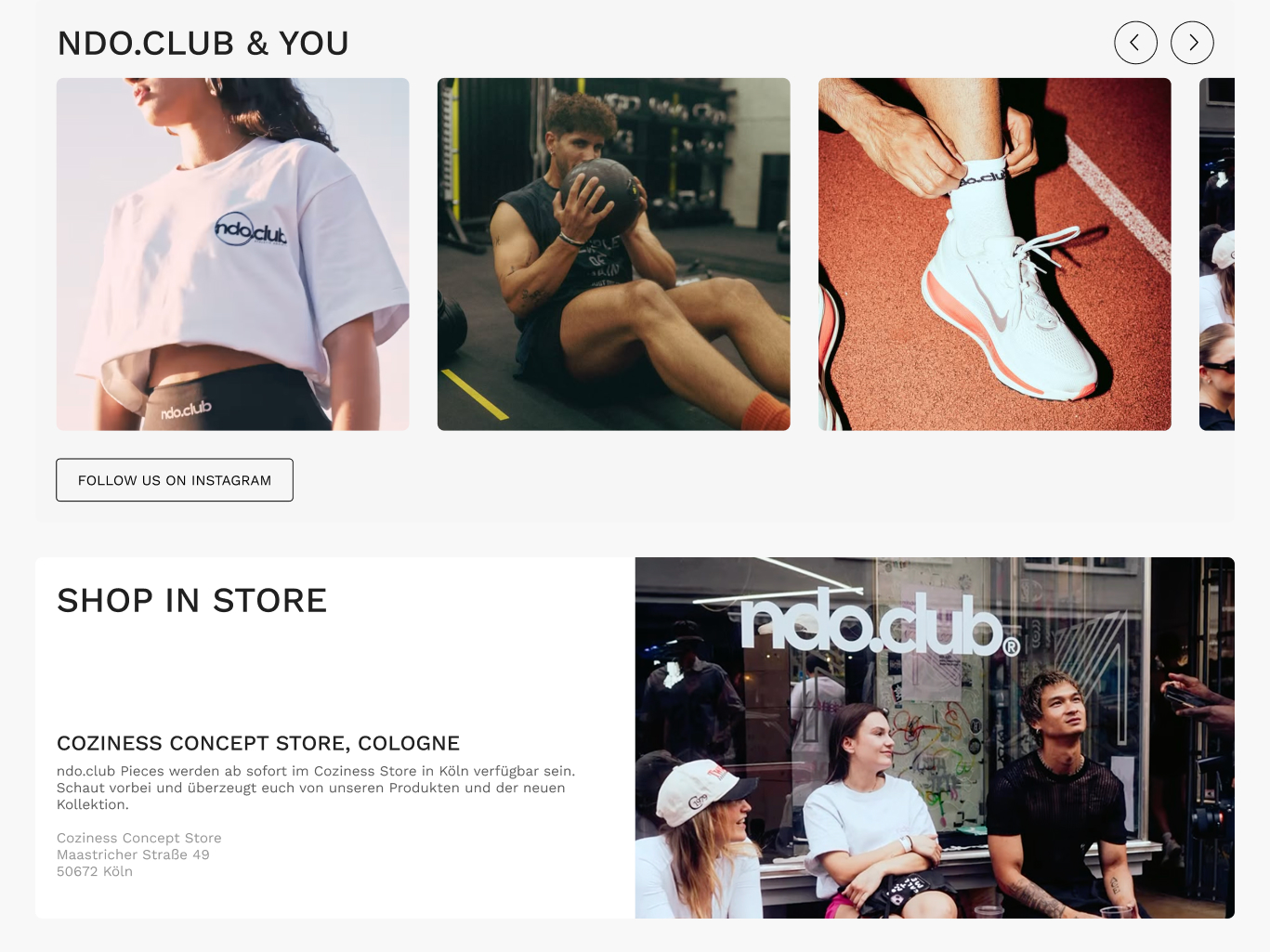The width and height of the screenshot is (1270, 952).
Task: Advance carousel with the next arrow
Action: coord(1192,43)
